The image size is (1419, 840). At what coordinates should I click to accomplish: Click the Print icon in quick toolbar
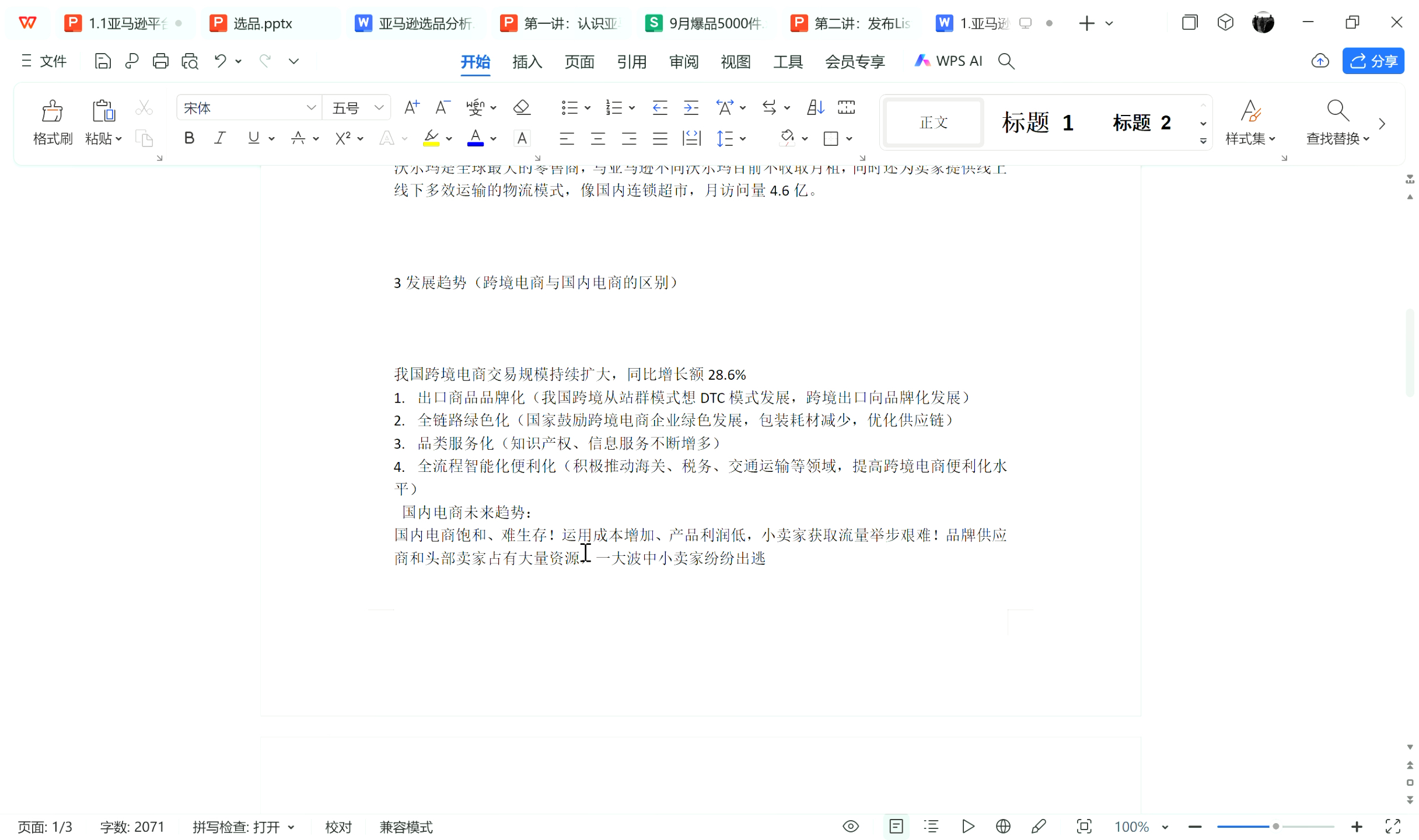point(160,61)
